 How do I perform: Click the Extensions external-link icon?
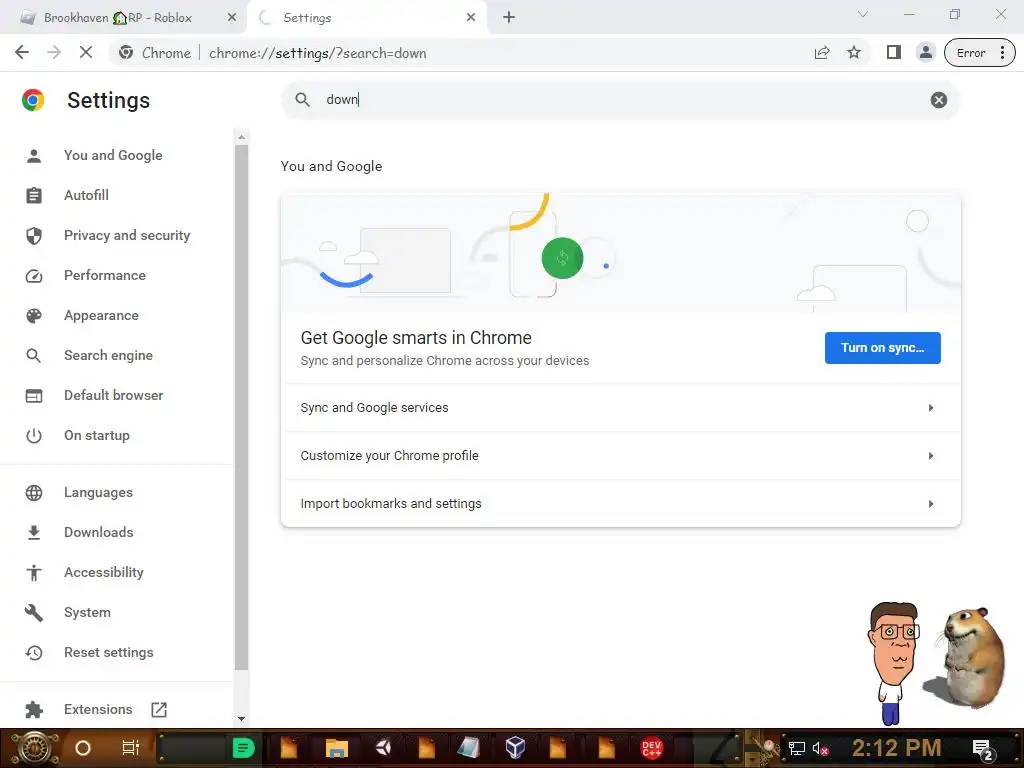click(159, 709)
